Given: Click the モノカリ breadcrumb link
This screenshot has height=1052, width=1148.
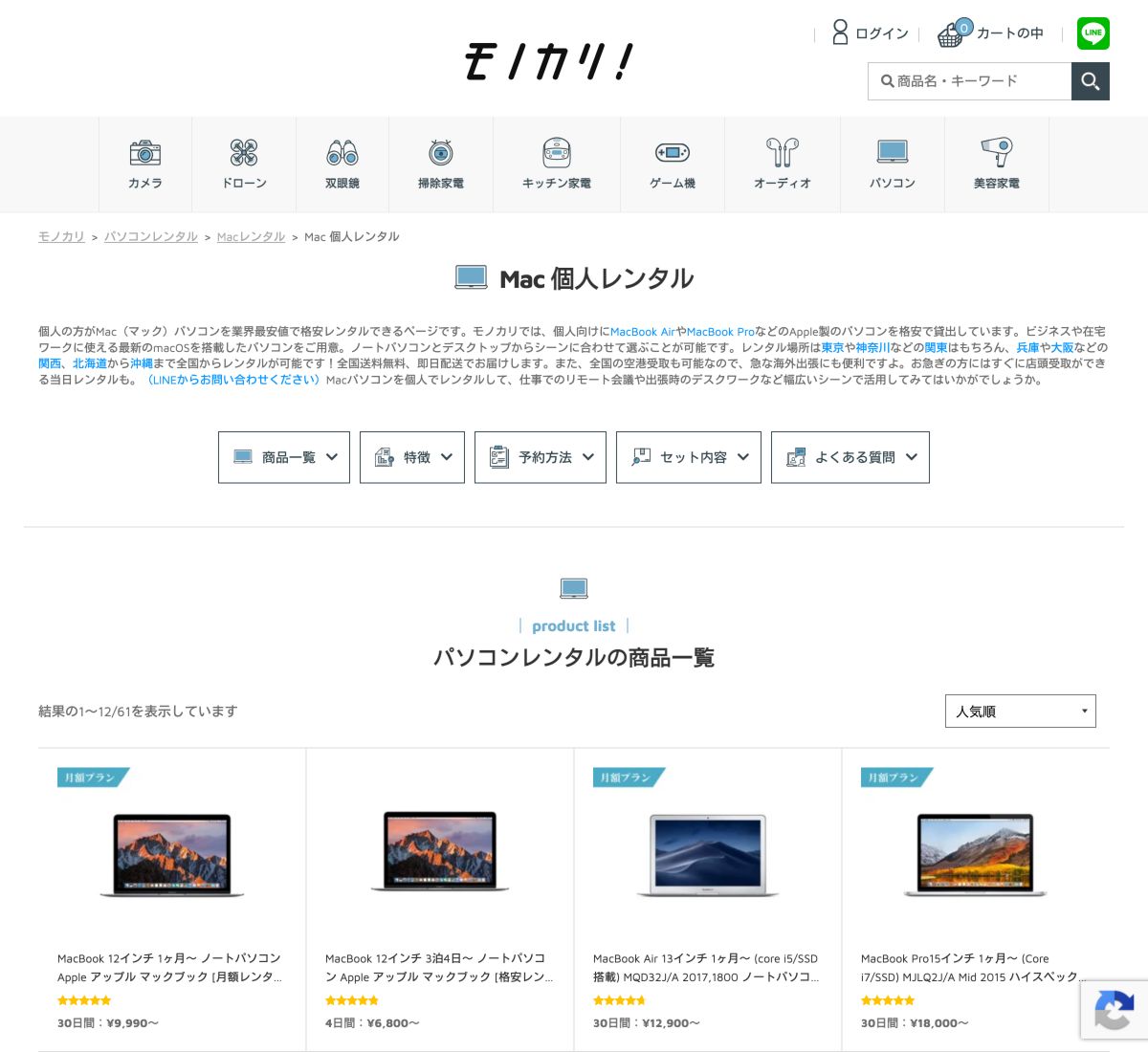Looking at the screenshot, I should point(61,237).
